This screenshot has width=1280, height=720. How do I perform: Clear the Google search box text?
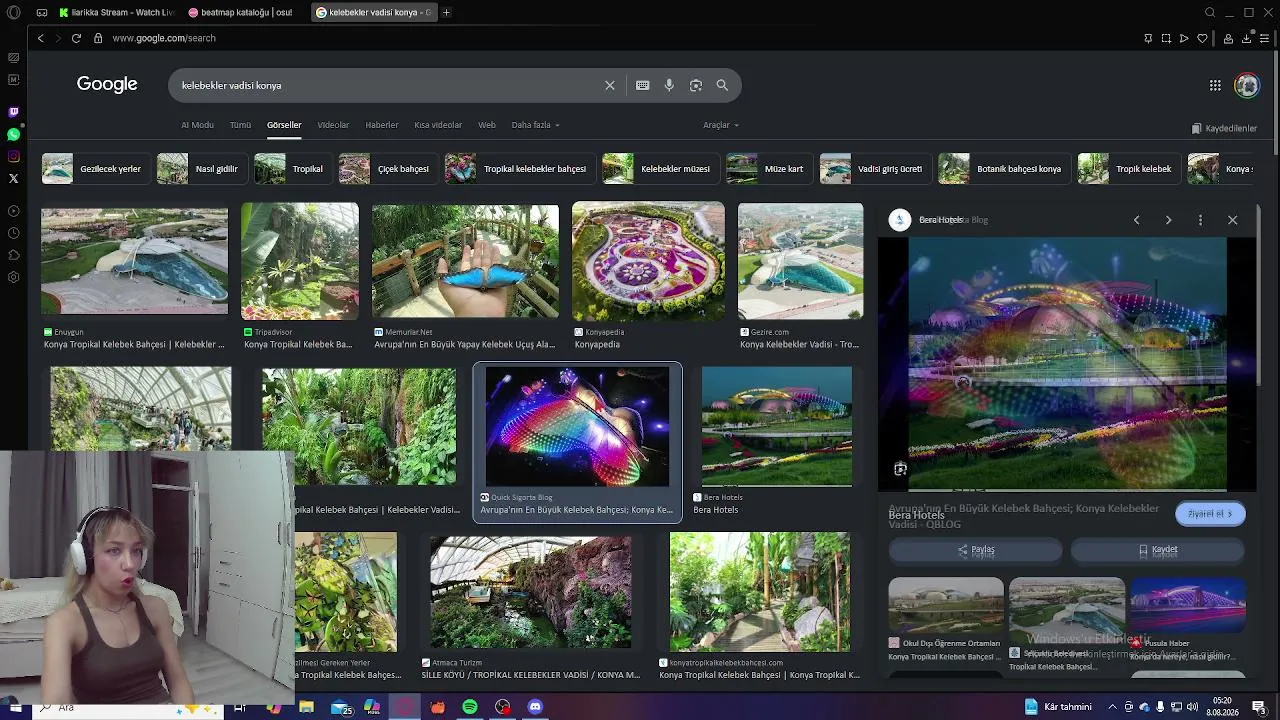pyautogui.click(x=610, y=85)
